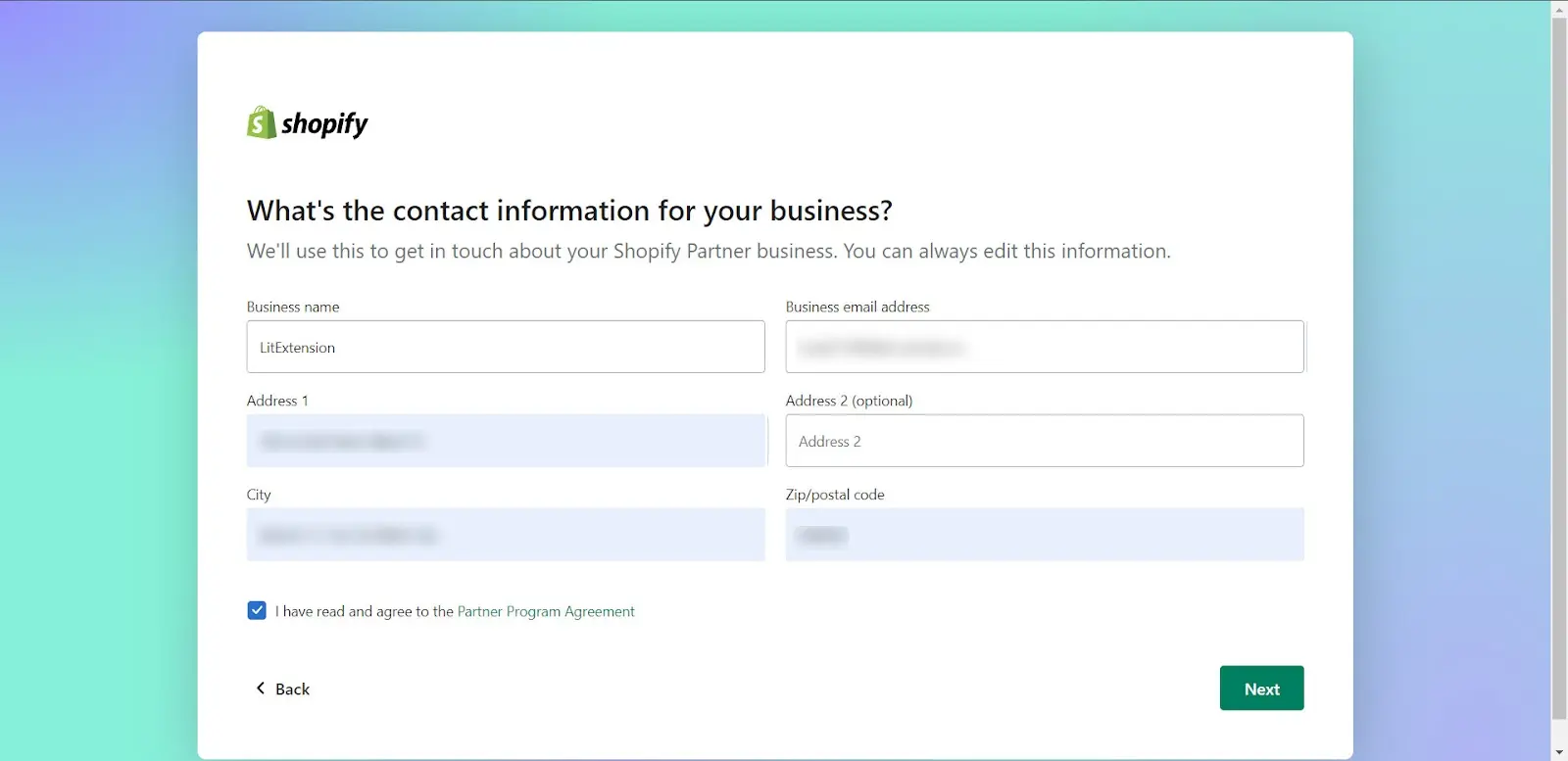Image resolution: width=1568 pixels, height=761 pixels.
Task: Click into the Address 1 field
Action: pyautogui.click(x=506, y=442)
